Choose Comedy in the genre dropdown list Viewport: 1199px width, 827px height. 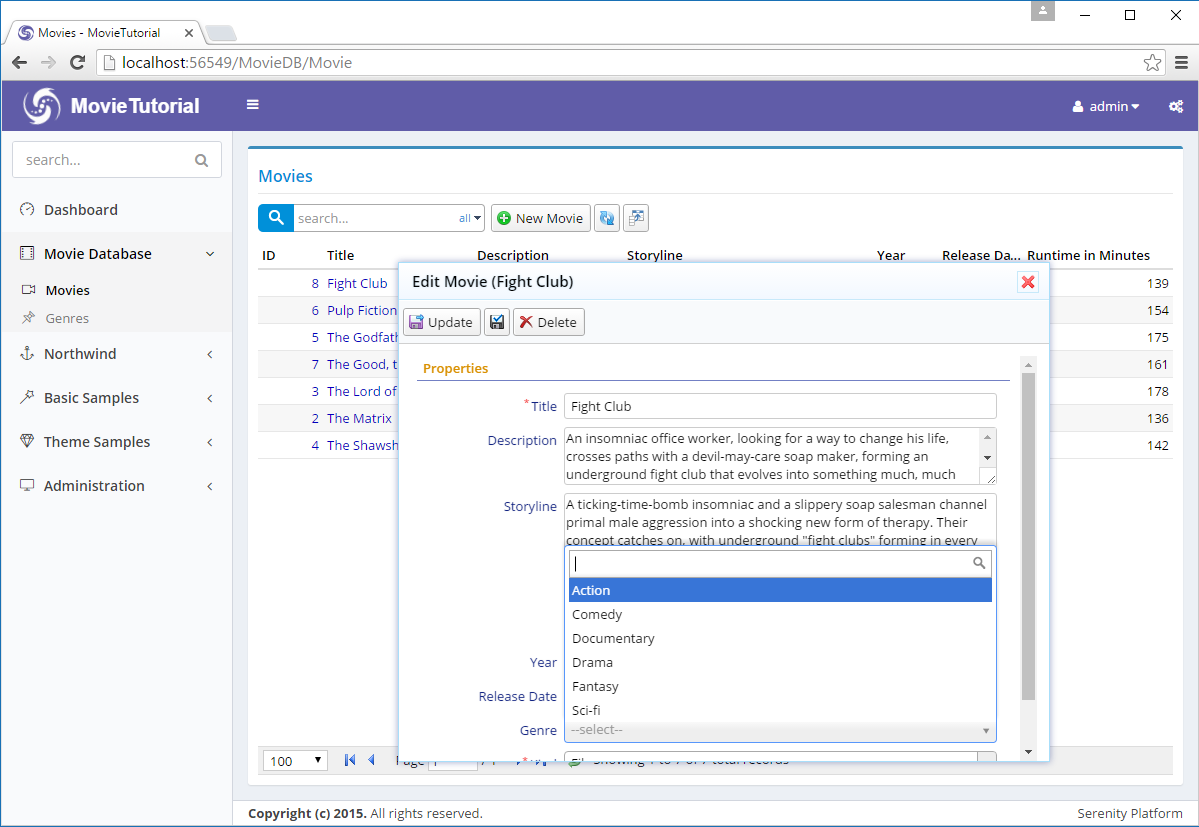(x=597, y=614)
